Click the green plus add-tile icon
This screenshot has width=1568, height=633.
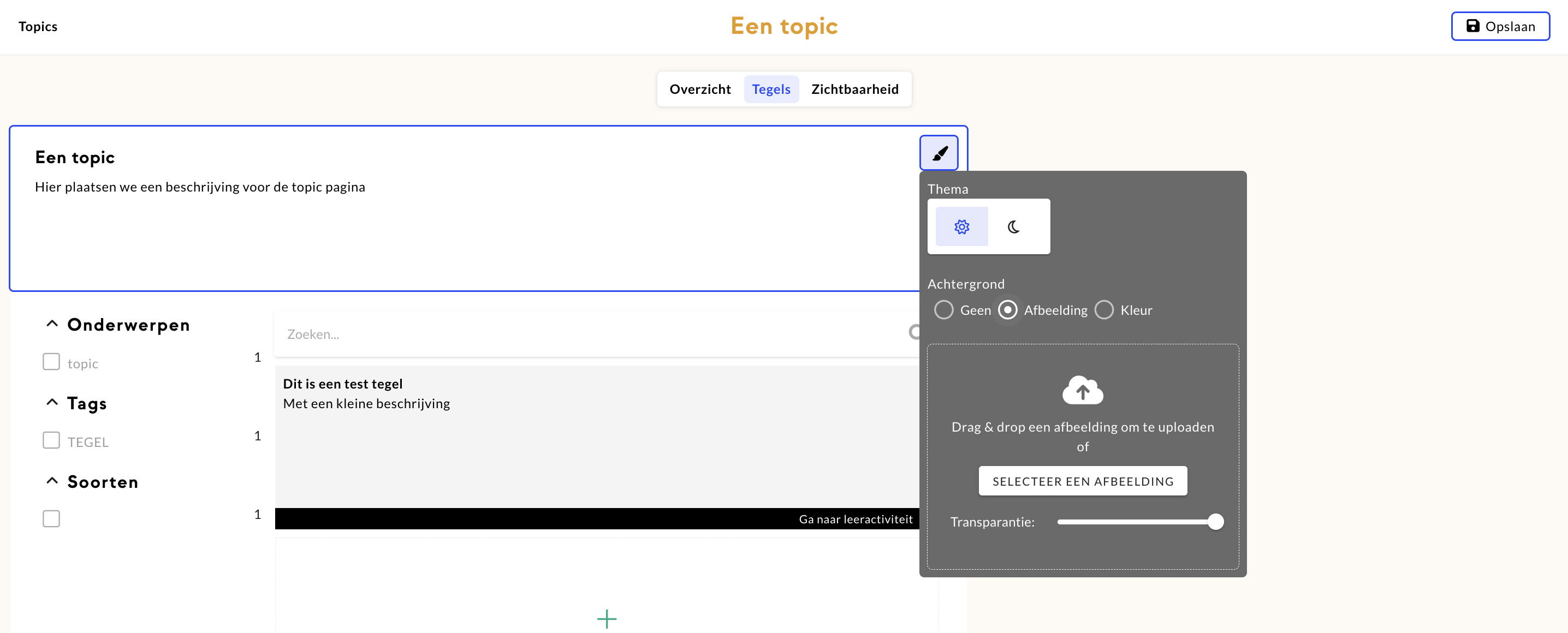pyautogui.click(x=606, y=619)
